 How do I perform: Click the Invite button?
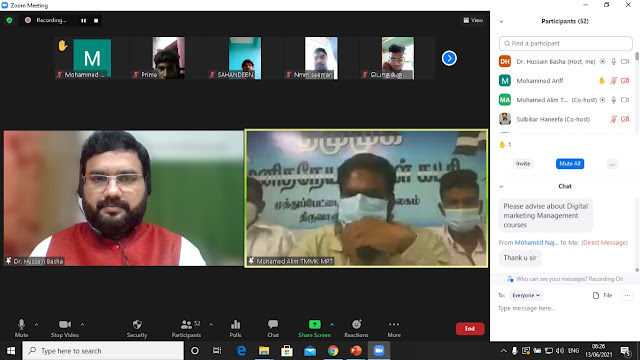point(523,164)
